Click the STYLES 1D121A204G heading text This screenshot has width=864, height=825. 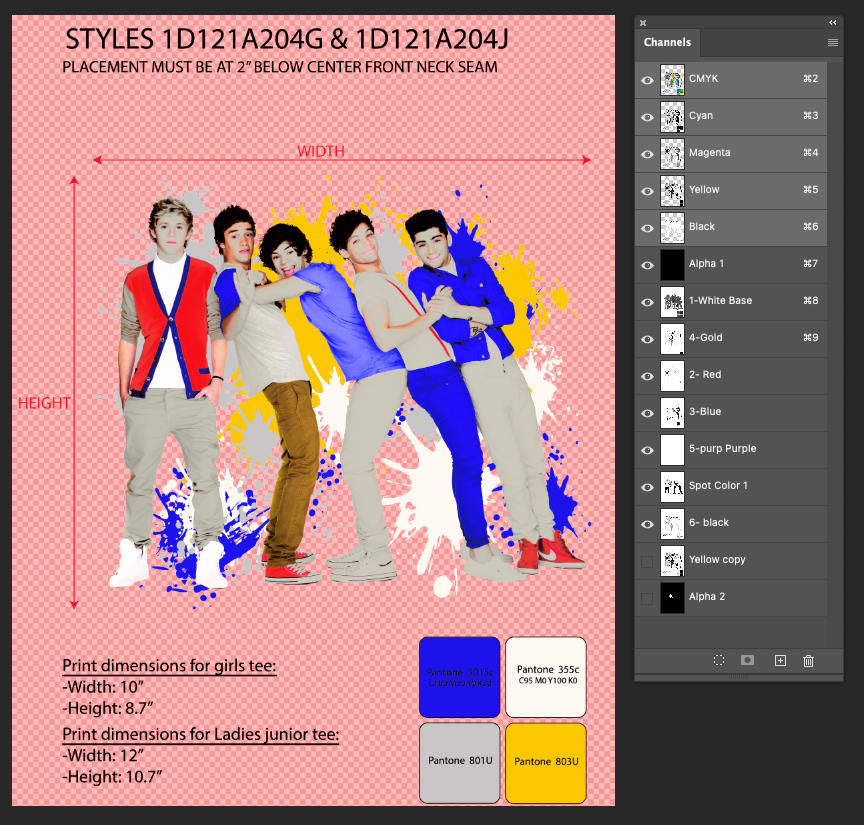click(287, 39)
